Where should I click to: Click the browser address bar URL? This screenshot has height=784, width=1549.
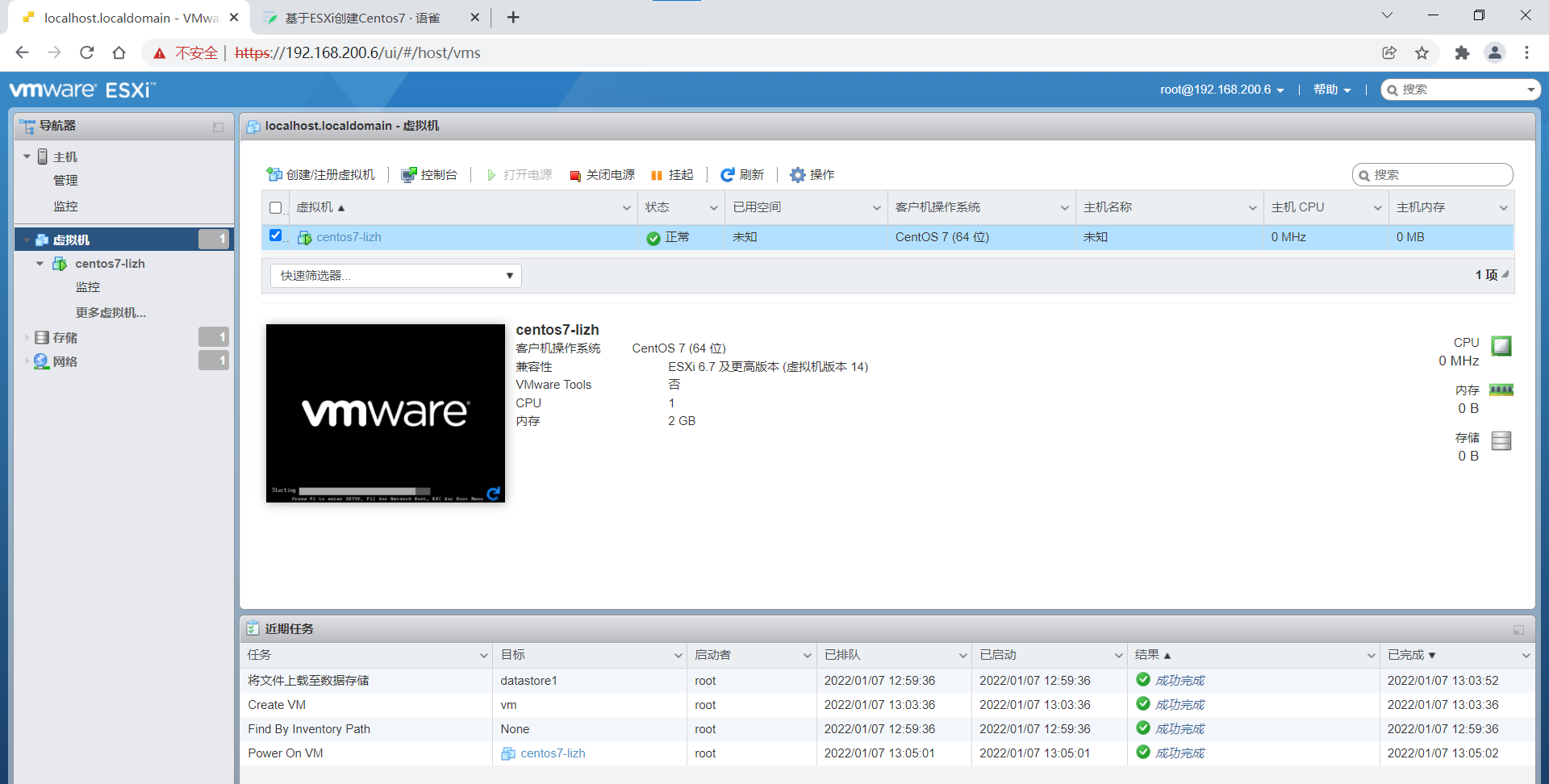click(357, 53)
